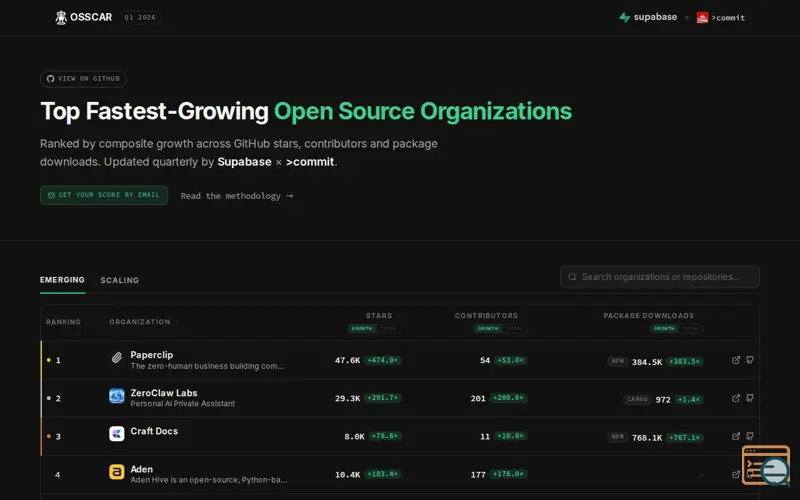This screenshot has width=800, height=500.
Task: Click the CARGO tag in ZeroClaw Labs row
Action: point(637,399)
